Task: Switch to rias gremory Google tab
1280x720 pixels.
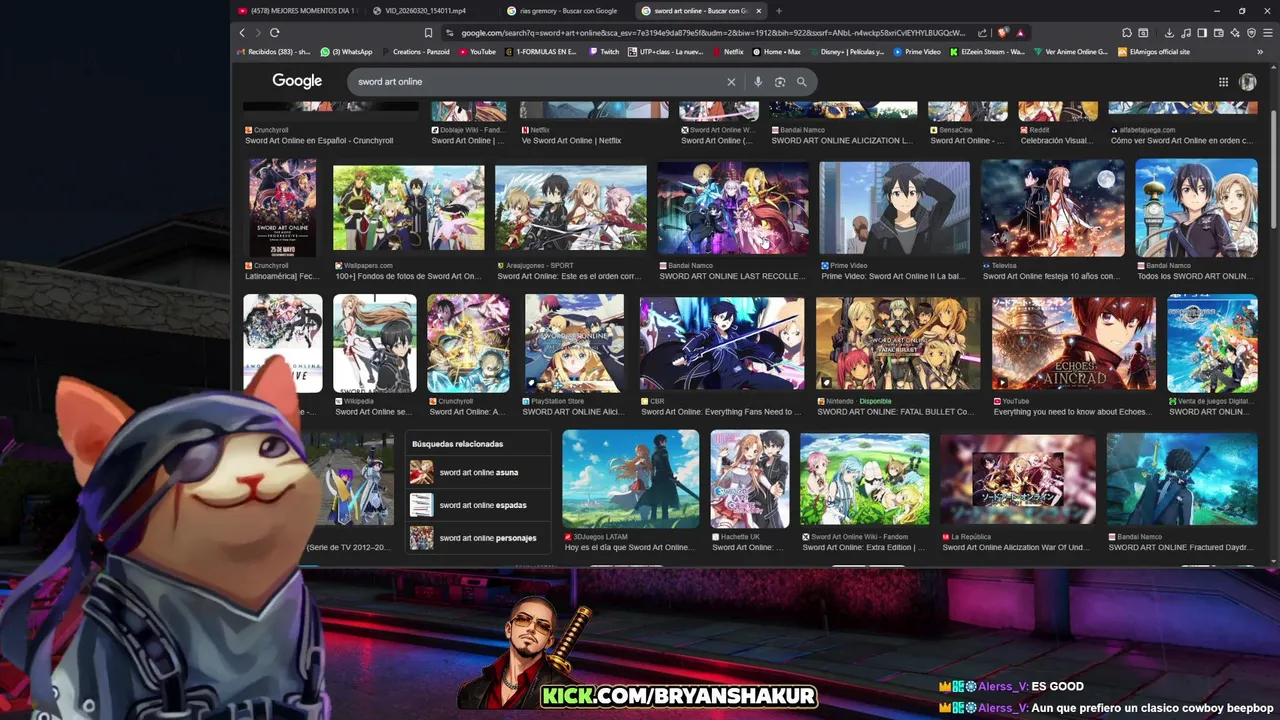Action: (567, 11)
